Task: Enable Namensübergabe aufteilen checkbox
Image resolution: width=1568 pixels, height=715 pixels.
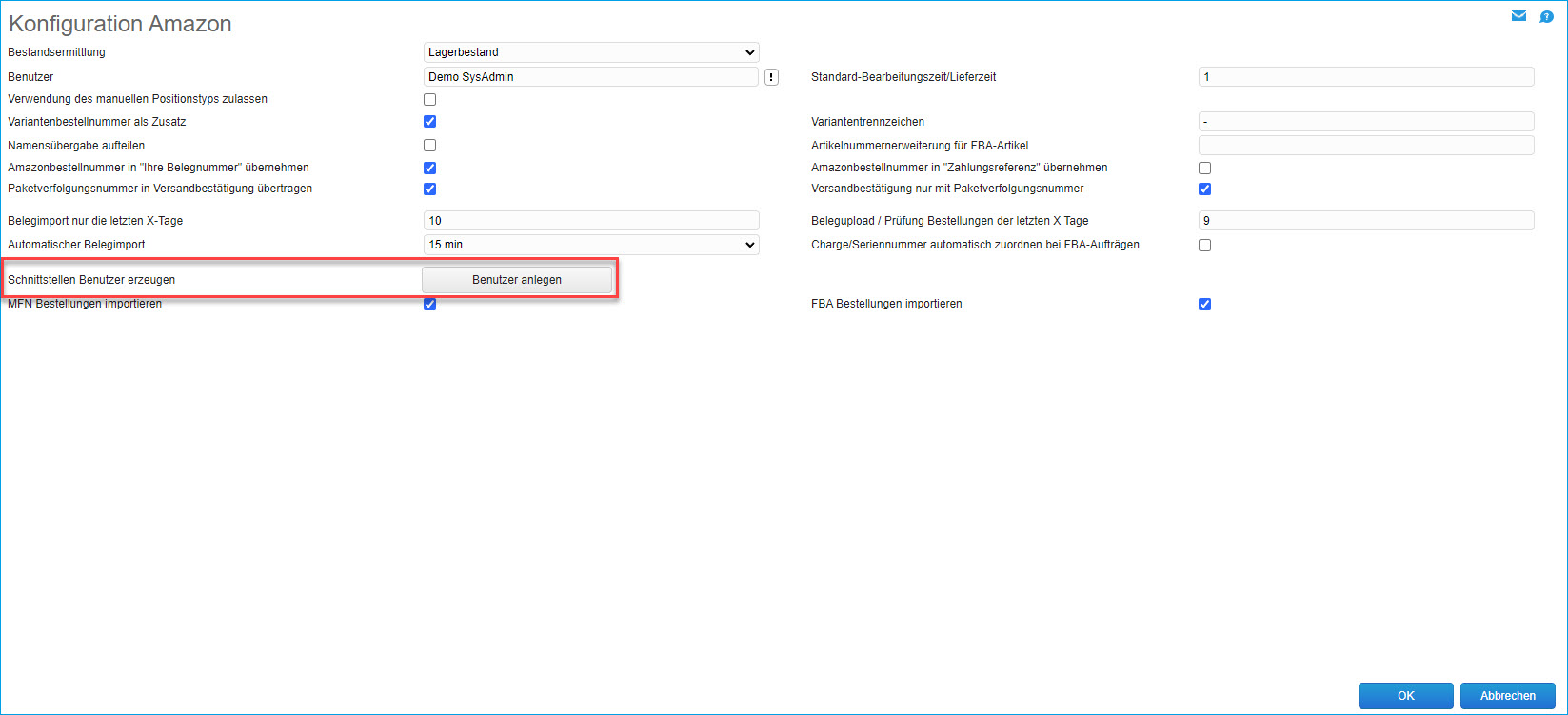Action: coord(430,146)
